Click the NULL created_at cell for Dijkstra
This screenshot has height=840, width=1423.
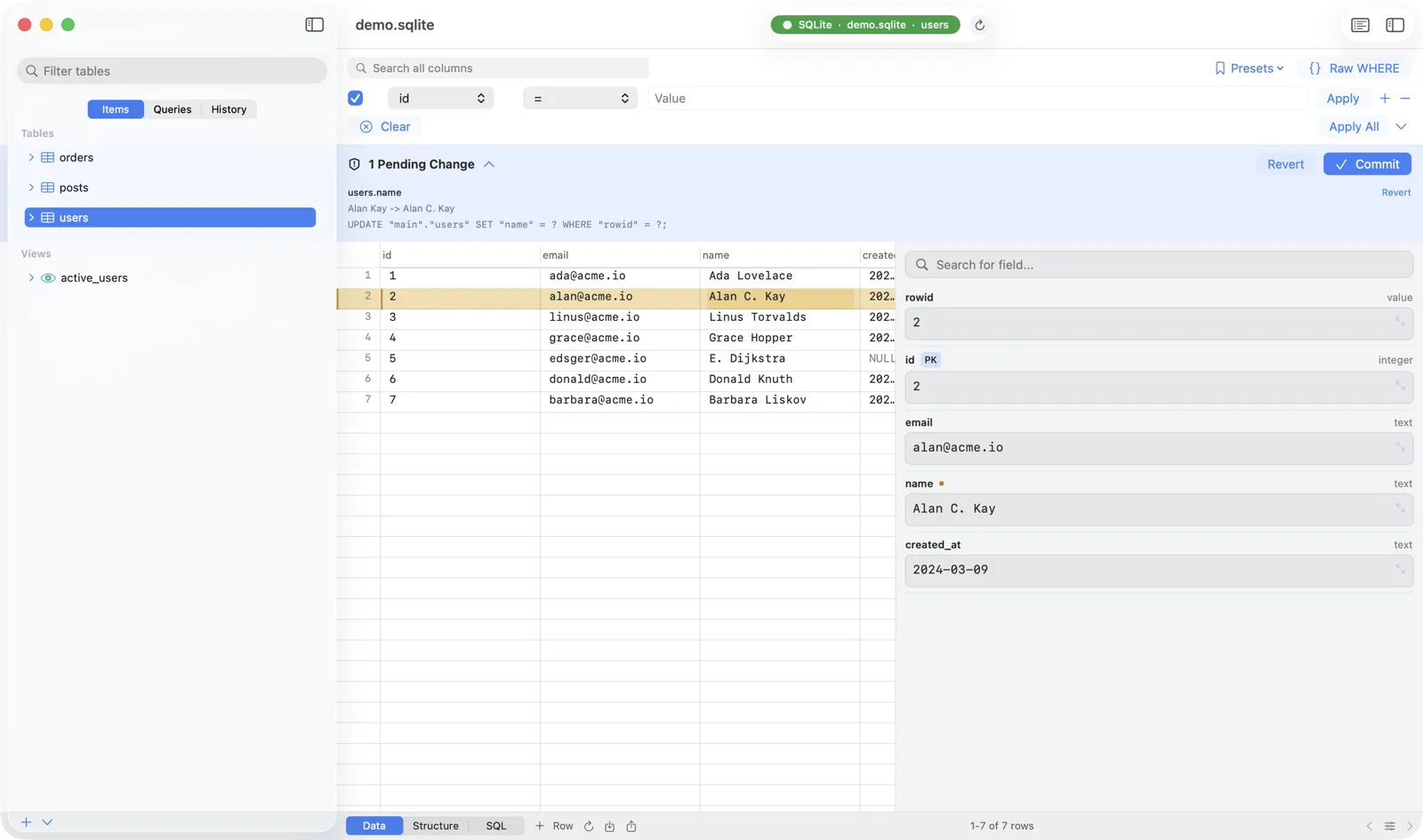point(878,358)
